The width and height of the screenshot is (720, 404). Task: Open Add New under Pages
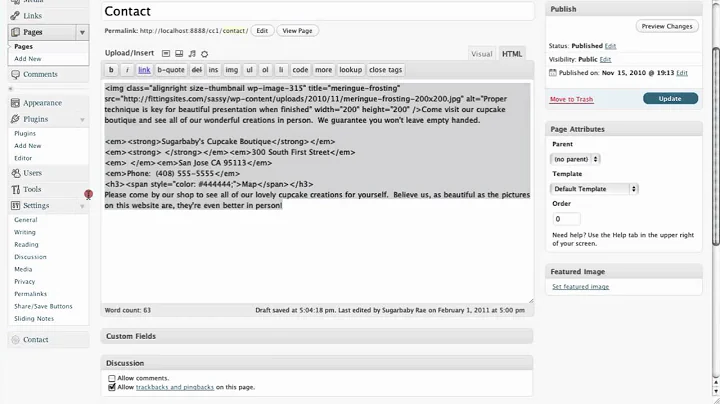click(x=28, y=59)
